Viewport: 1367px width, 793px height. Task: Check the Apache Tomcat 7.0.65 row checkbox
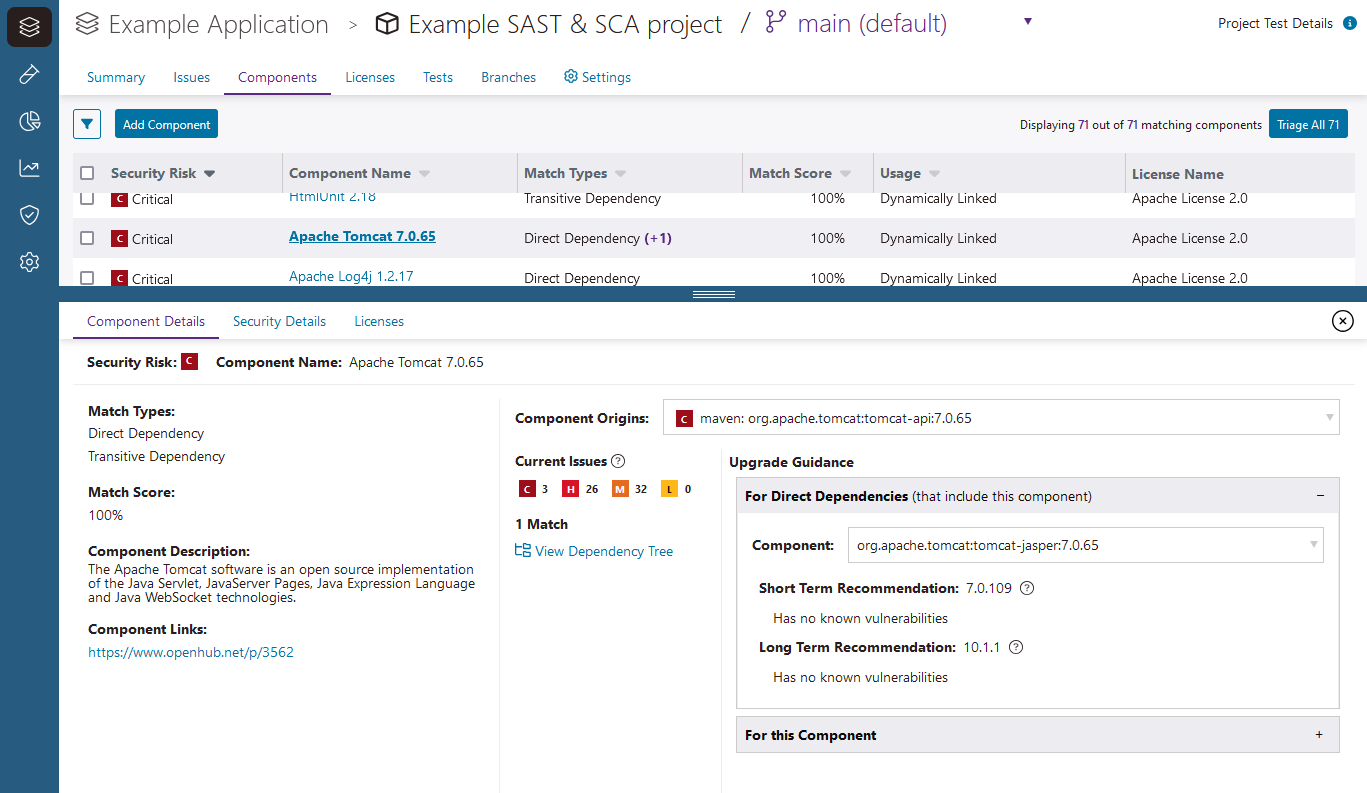click(x=87, y=238)
